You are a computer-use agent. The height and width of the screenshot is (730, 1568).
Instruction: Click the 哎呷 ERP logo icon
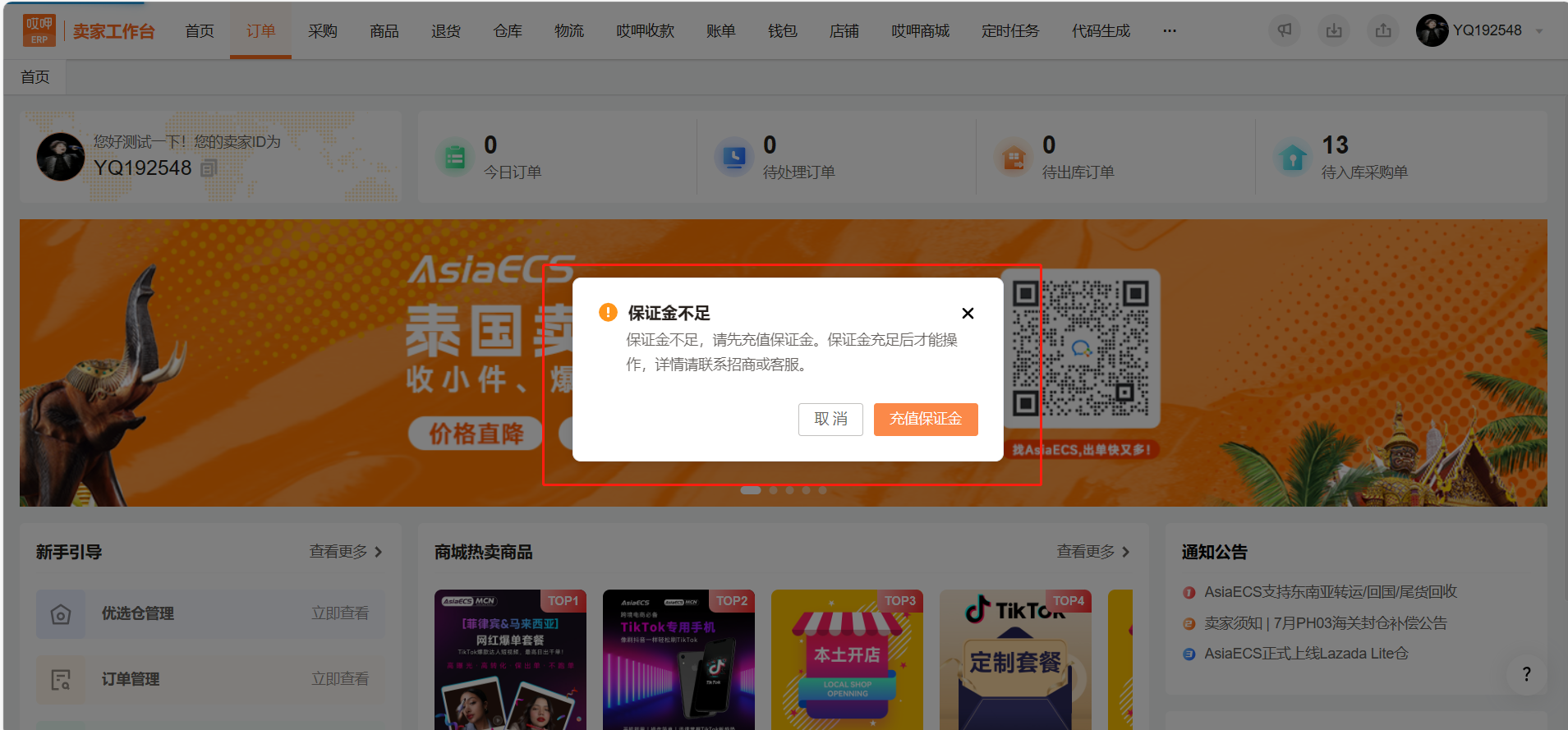point(39,30)
